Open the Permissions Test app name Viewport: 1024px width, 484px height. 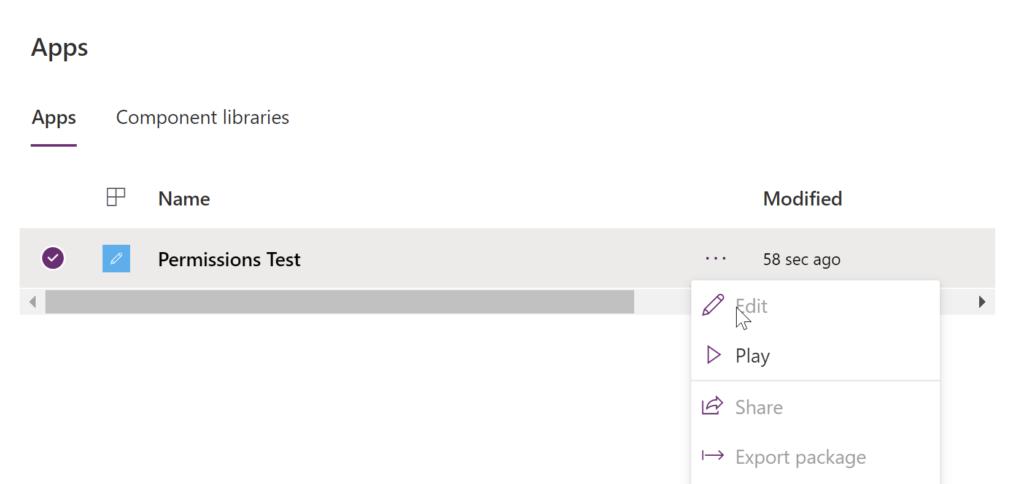coord(229,259)
